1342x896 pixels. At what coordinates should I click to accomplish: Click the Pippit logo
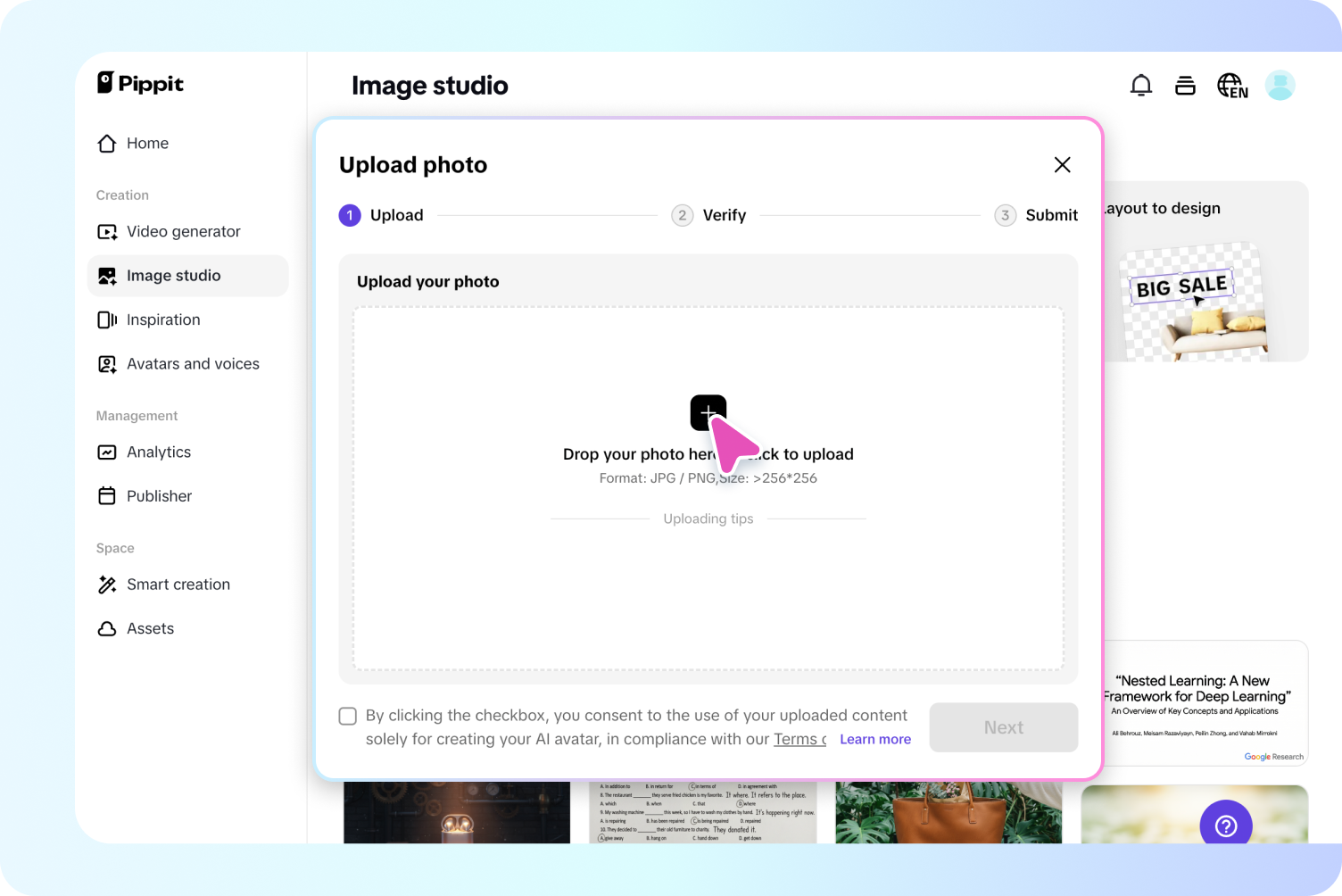point(139,83)
